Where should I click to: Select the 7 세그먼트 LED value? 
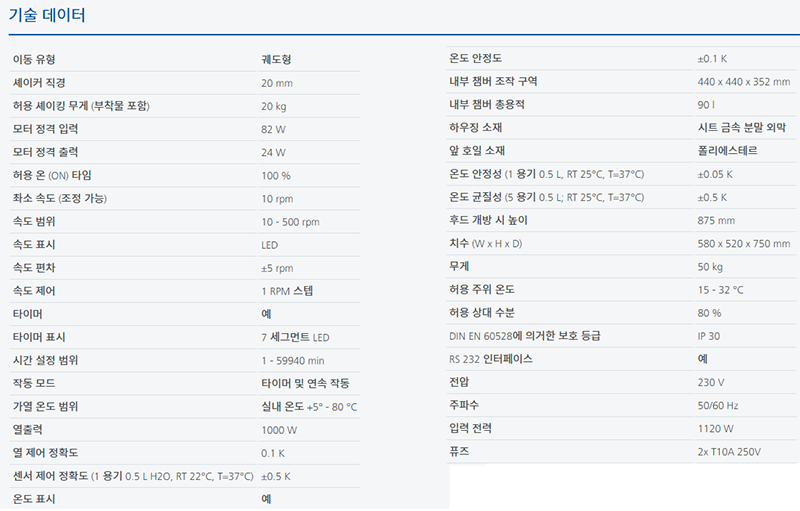pyautogui.click(x=296, y=337)
